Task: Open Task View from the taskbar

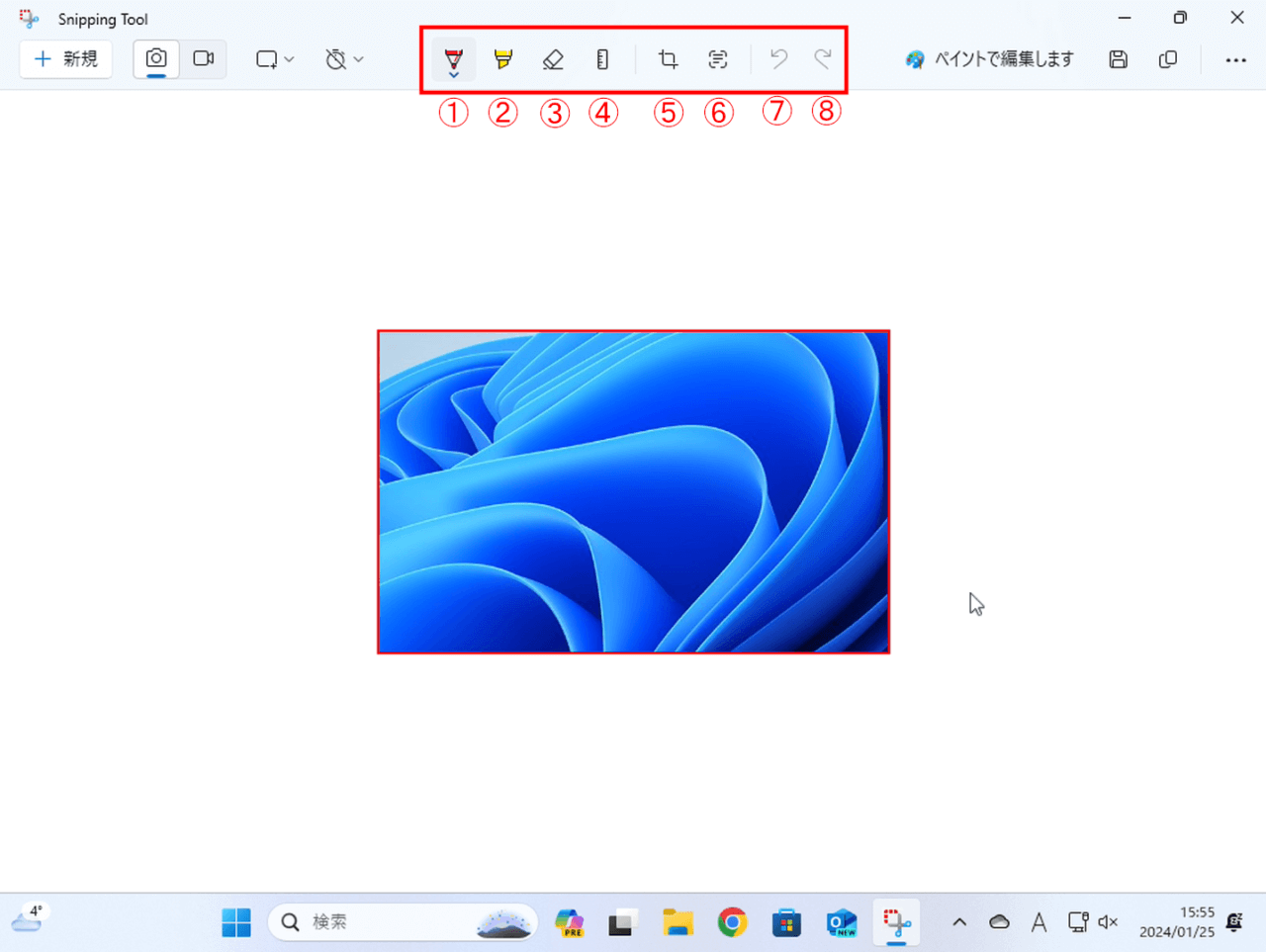Action: click(621, 922)
